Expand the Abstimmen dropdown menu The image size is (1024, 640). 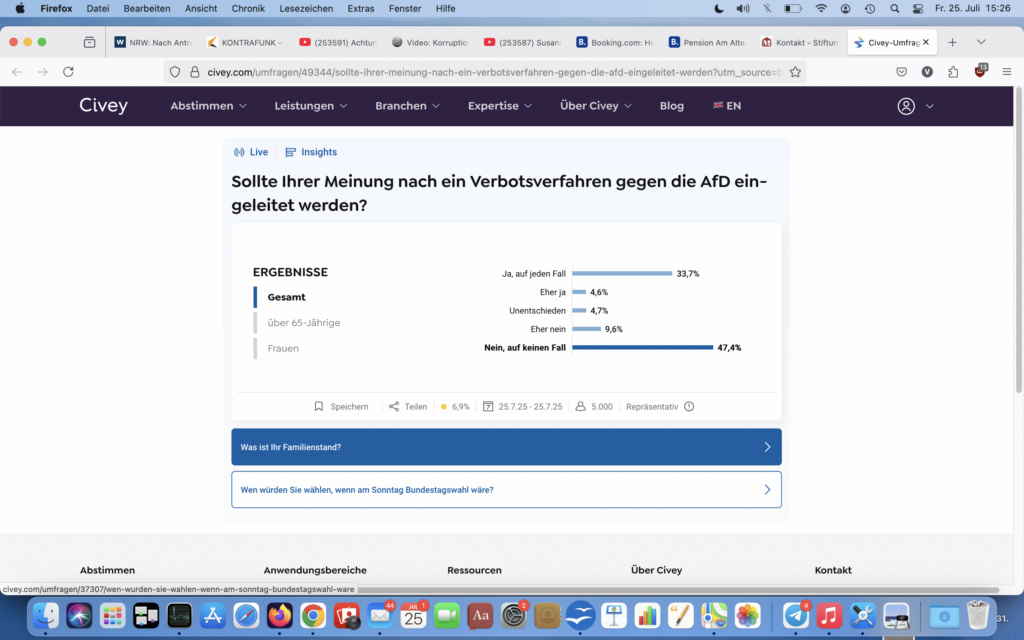[208, 106]
